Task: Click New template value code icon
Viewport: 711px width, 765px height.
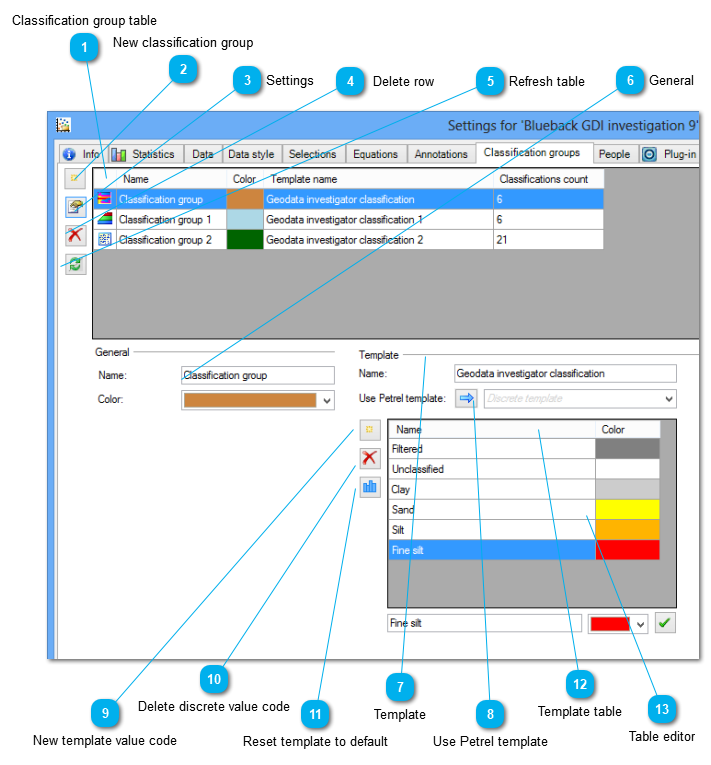Action: 370,430
